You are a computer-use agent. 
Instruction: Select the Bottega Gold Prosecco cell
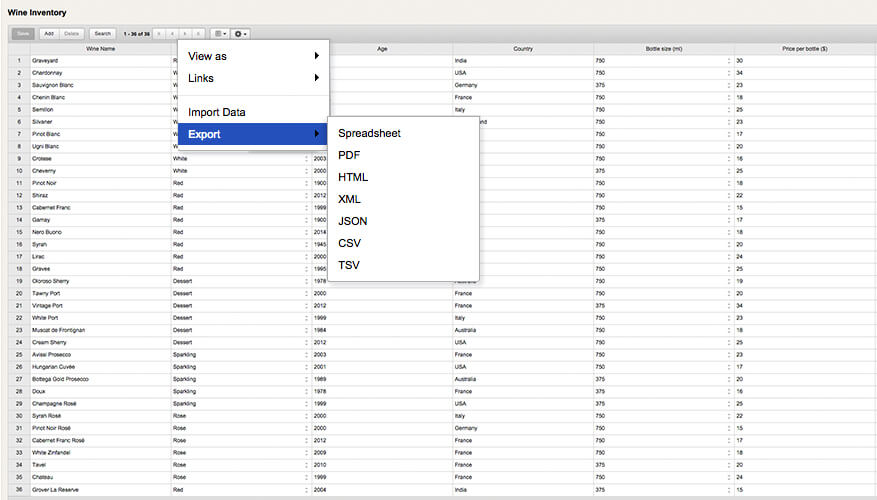point(101,379)
